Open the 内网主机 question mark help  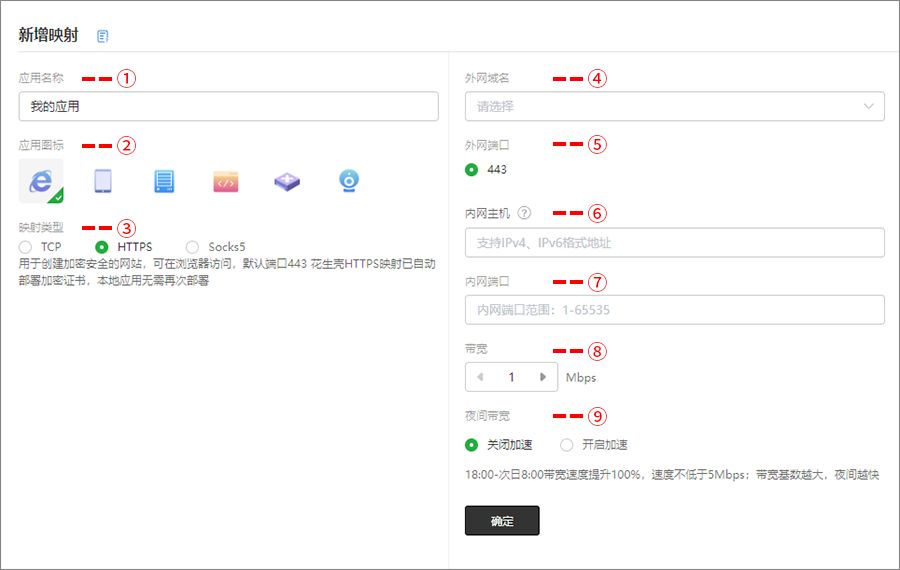coord(524,213)
